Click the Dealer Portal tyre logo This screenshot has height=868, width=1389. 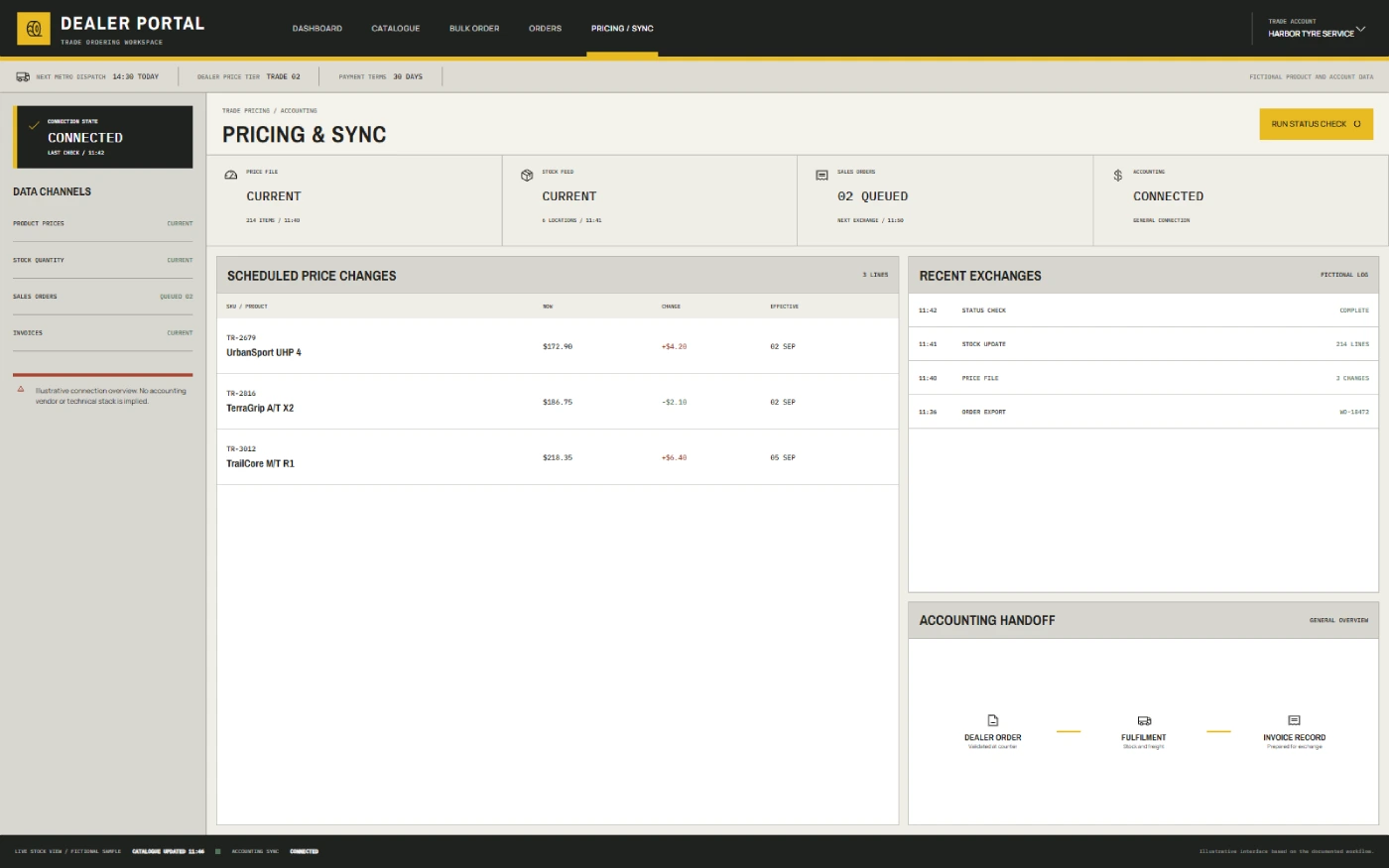coord(34,29)
